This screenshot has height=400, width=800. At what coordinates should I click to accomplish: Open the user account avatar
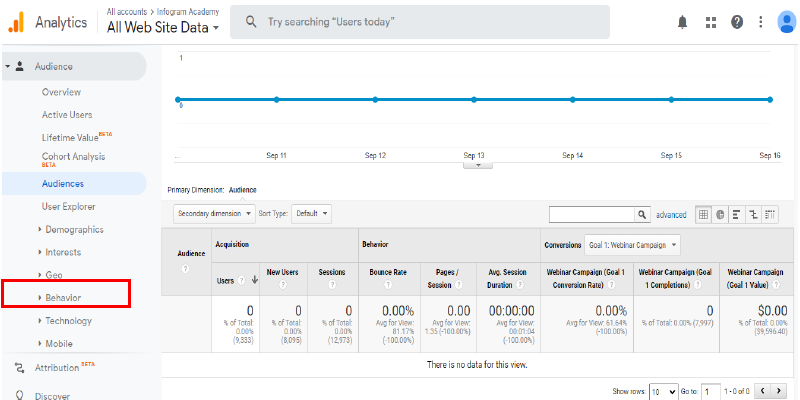786,22
